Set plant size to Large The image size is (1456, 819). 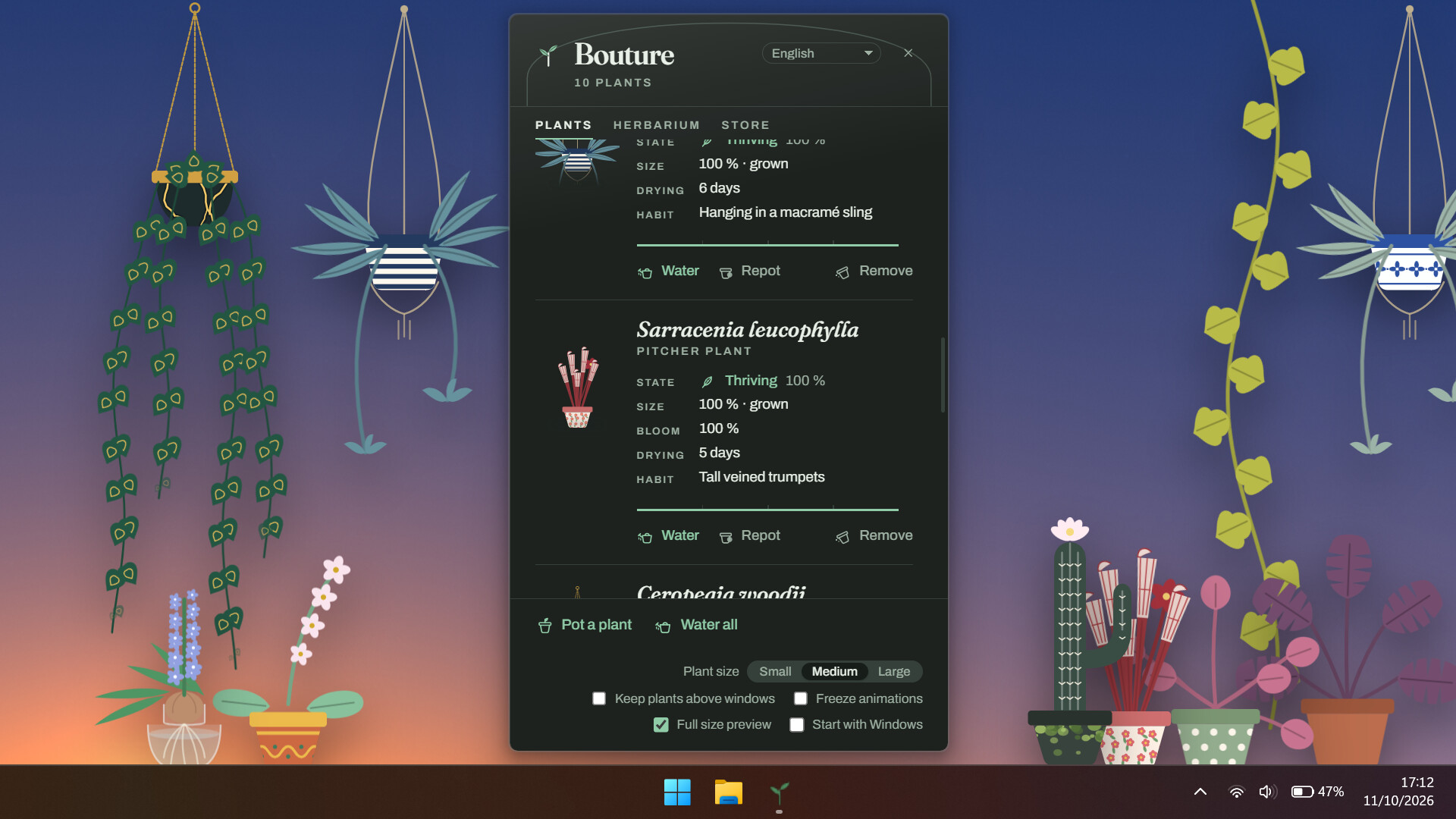[x=893, y=672]
